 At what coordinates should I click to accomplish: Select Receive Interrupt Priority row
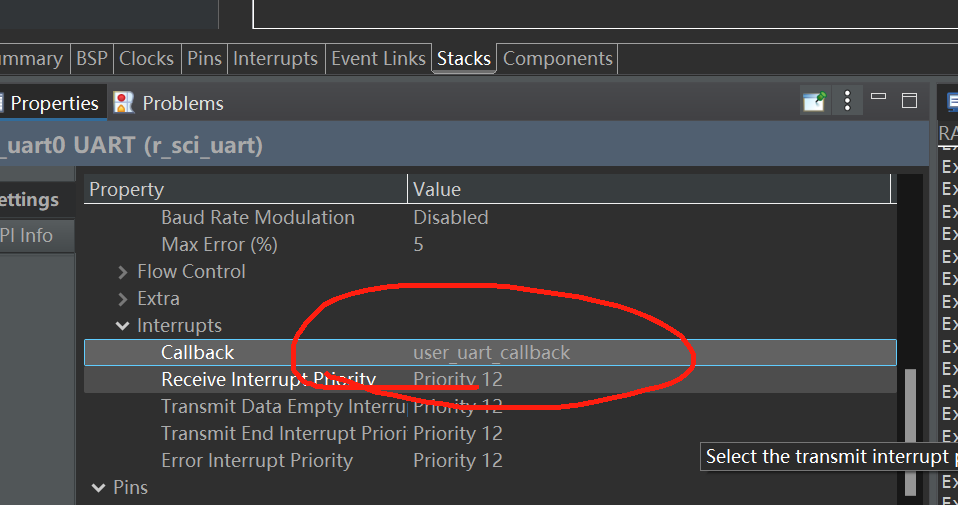point(490,379)
